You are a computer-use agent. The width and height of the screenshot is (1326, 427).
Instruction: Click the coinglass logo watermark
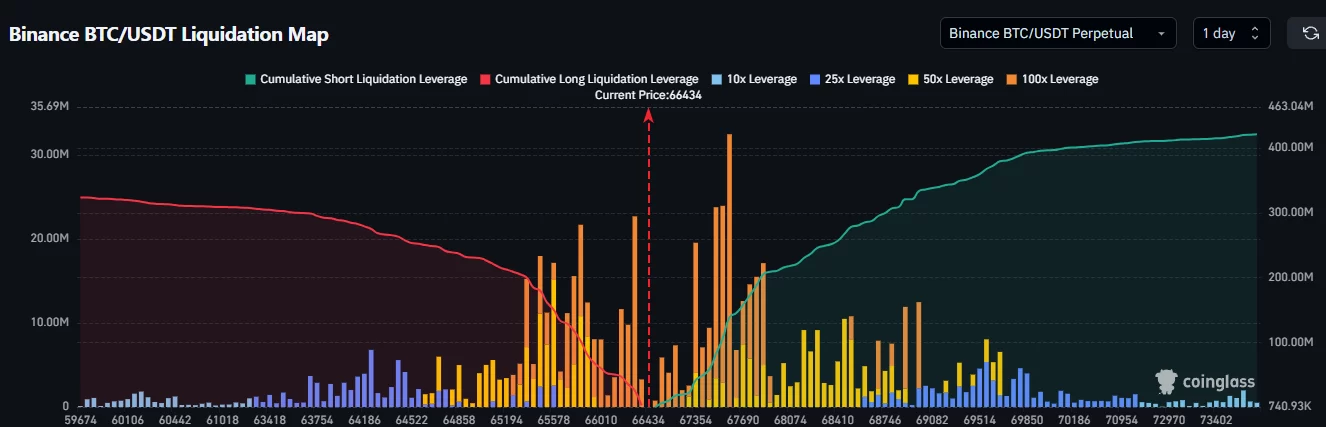1203,381
